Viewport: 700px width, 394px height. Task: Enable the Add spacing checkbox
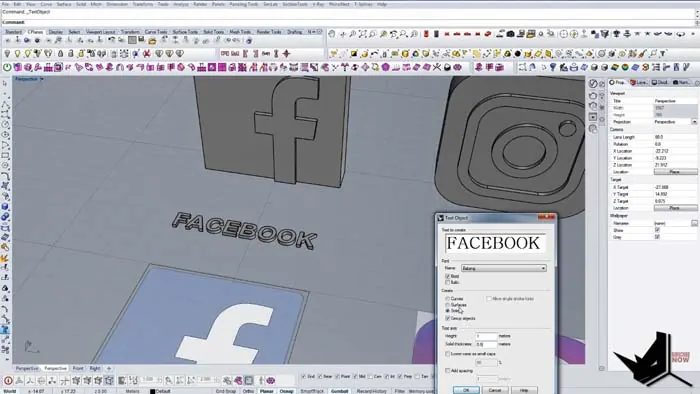coord(448,371)
